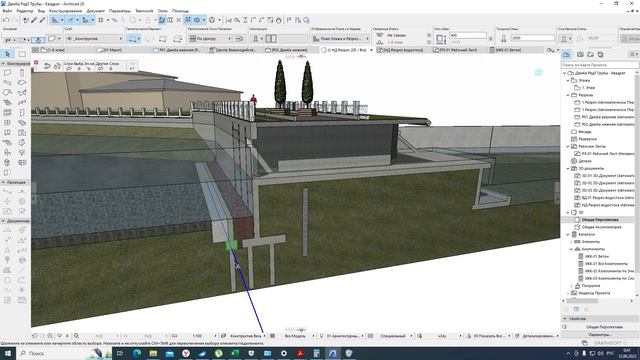Pick up parameters with the eyedropper icon
The image size is (640, 360).
coord(34,20)
